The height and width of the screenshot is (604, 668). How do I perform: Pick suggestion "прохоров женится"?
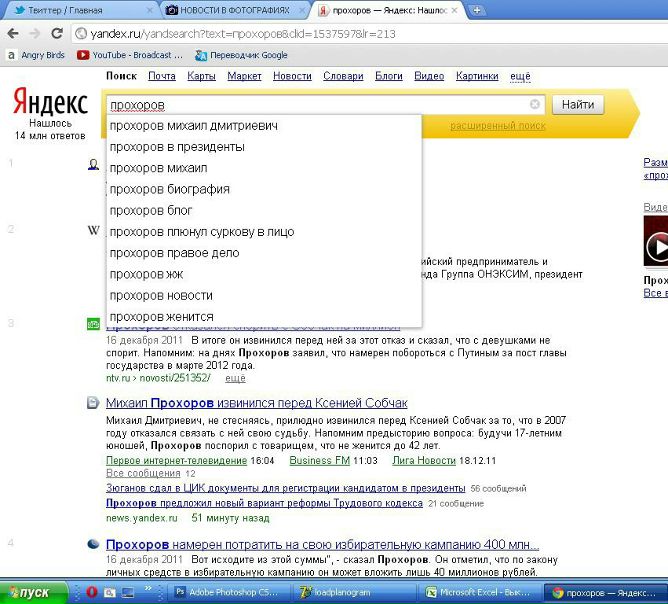[162, 317]
